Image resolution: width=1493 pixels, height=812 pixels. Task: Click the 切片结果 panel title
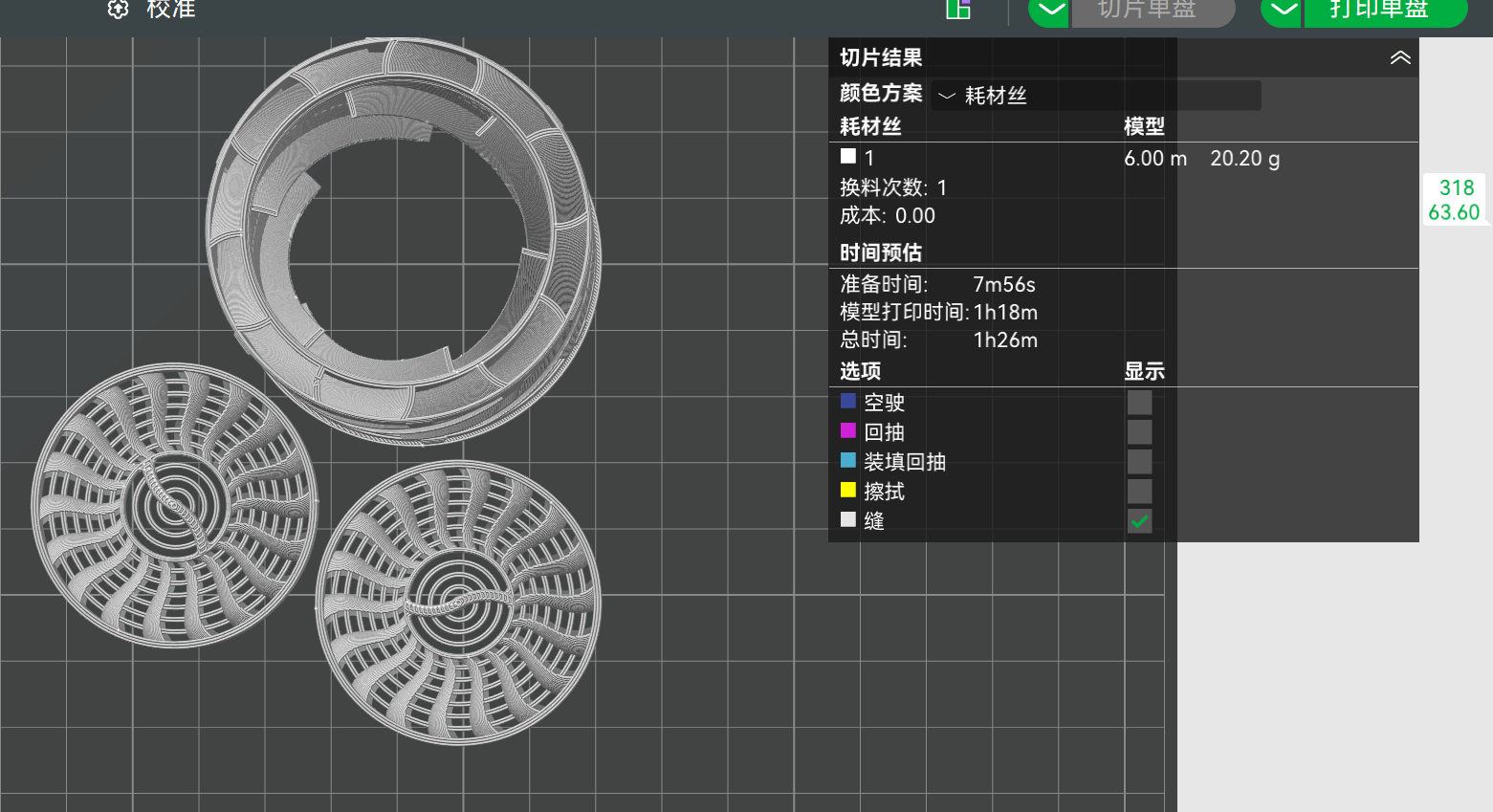click(881, 57)
